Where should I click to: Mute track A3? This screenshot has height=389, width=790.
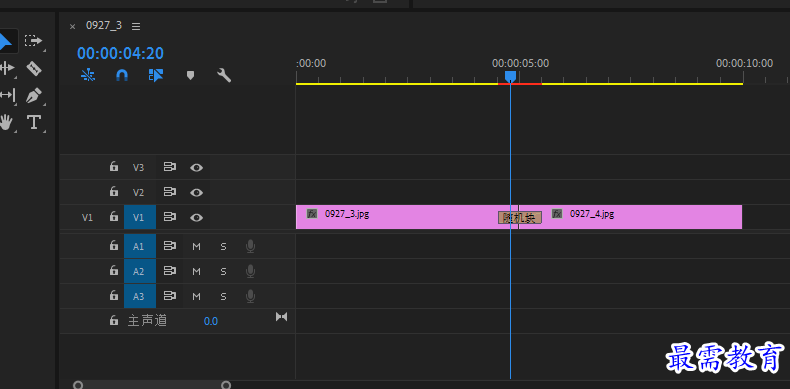[x=196, y=296]
